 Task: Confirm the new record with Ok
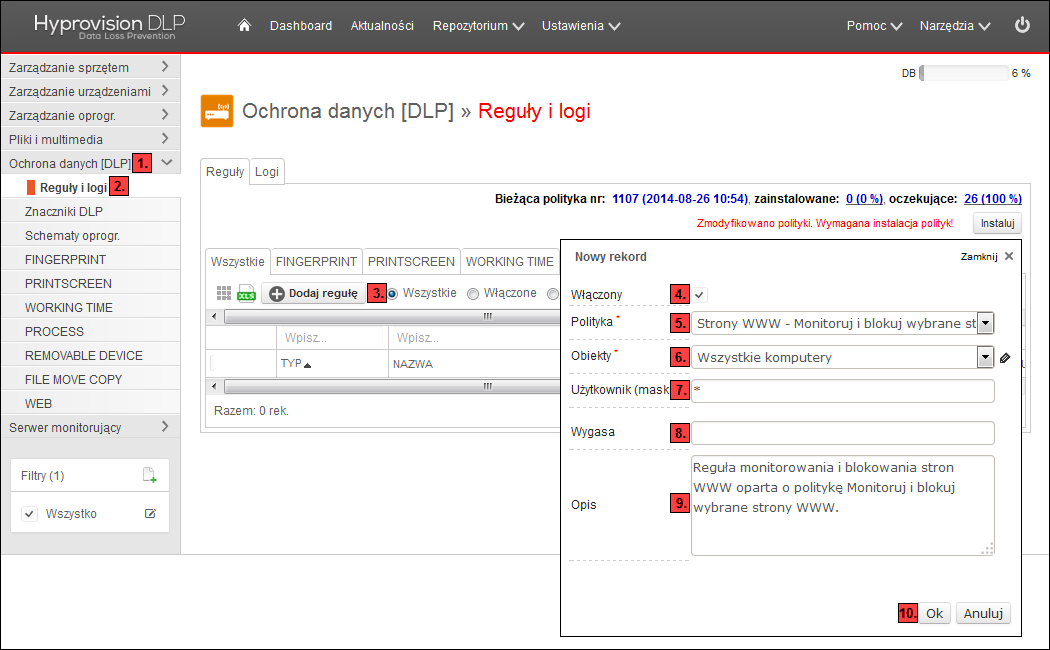(934, 613)
